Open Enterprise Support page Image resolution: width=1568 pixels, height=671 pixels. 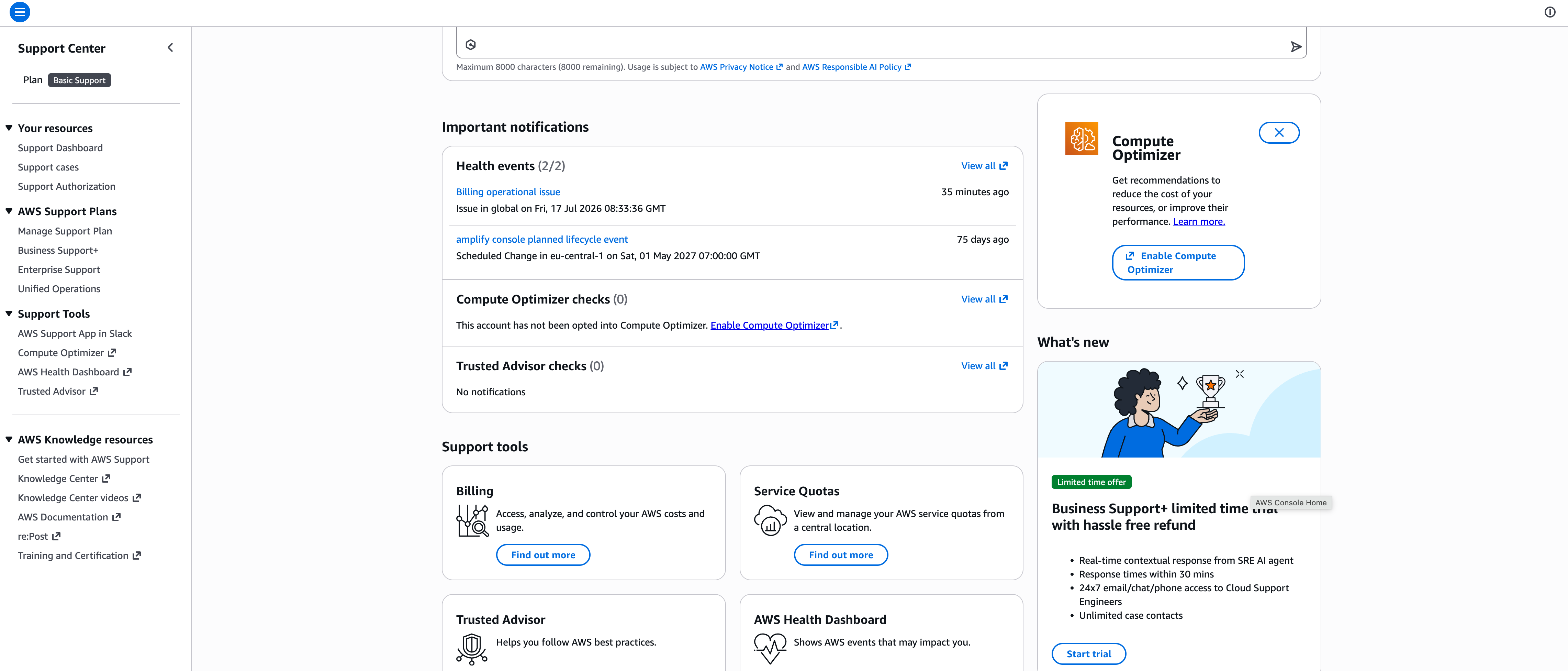click(59, 270)
